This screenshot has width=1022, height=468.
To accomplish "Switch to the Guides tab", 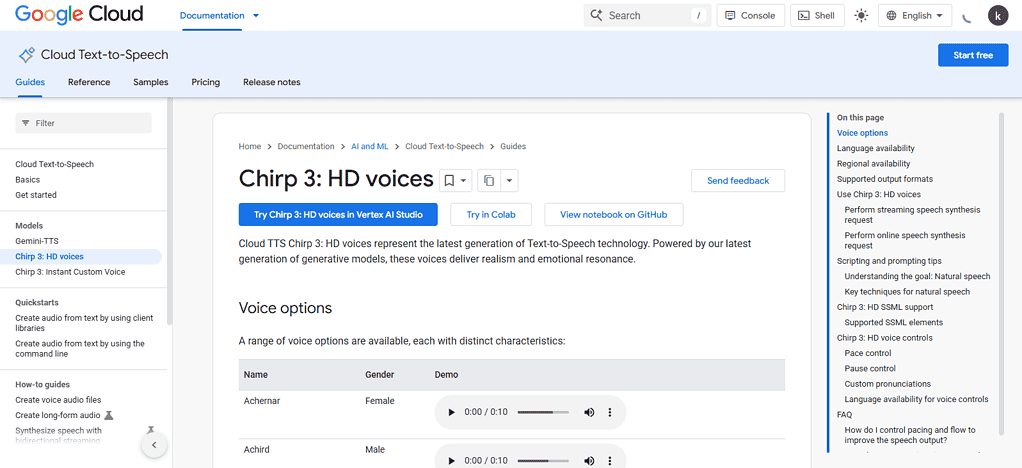I will (30, 82).
